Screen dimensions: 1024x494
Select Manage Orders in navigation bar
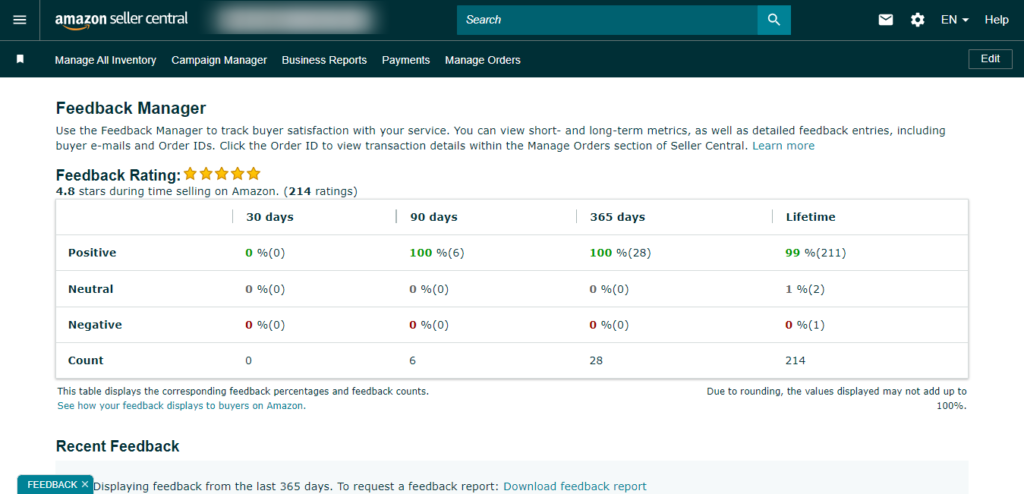[x=482, y=60]
